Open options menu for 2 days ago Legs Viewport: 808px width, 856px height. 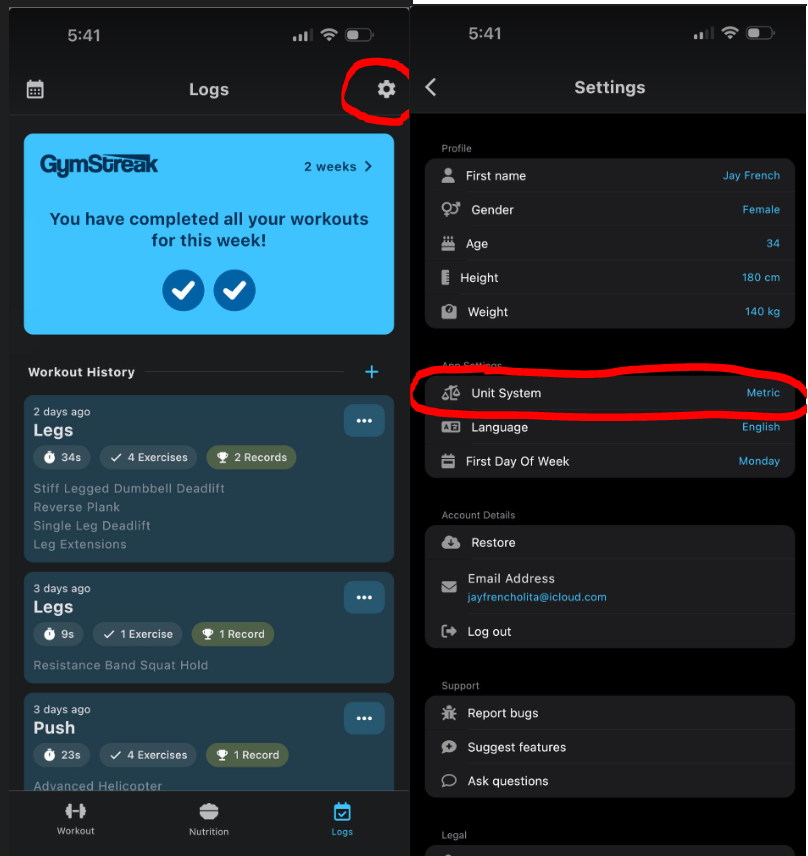[364, 421]
